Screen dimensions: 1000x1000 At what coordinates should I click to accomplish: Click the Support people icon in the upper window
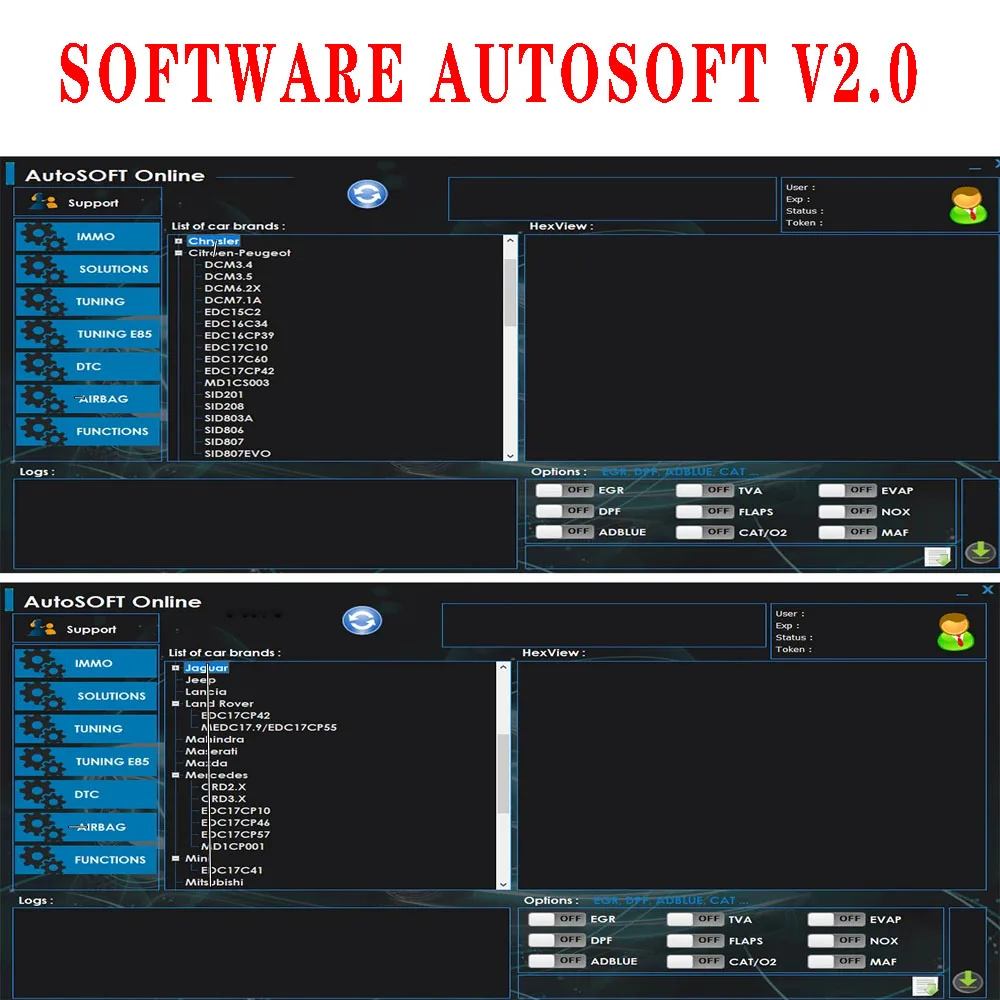tap(43, 202)
